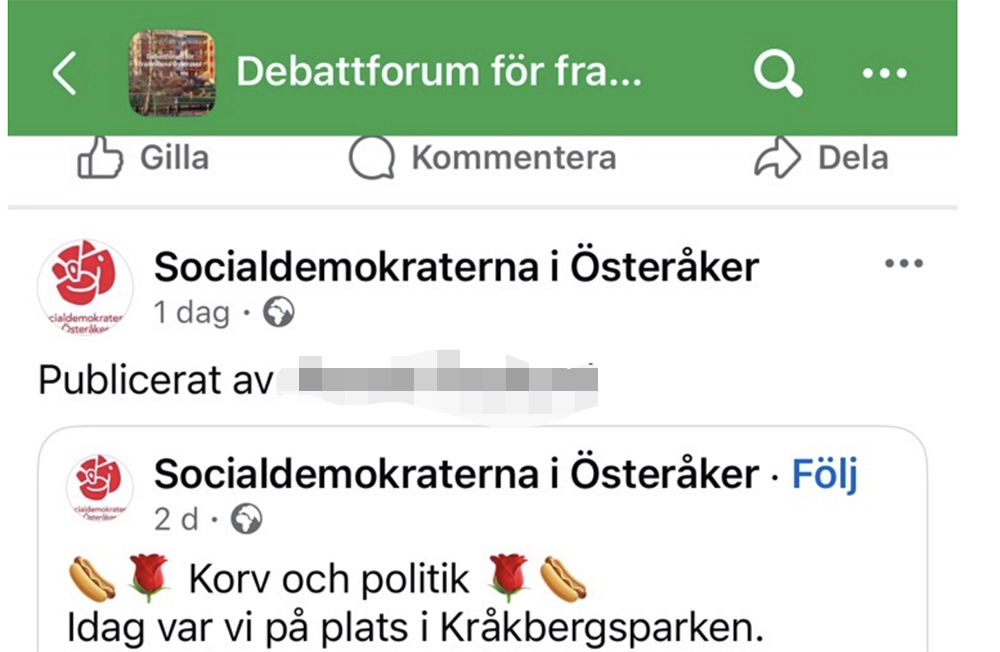This screenshot has width=1000, height=652.
Task: Show privacy via globe icon beside 1 dag
Action: (x=279, y=313)
